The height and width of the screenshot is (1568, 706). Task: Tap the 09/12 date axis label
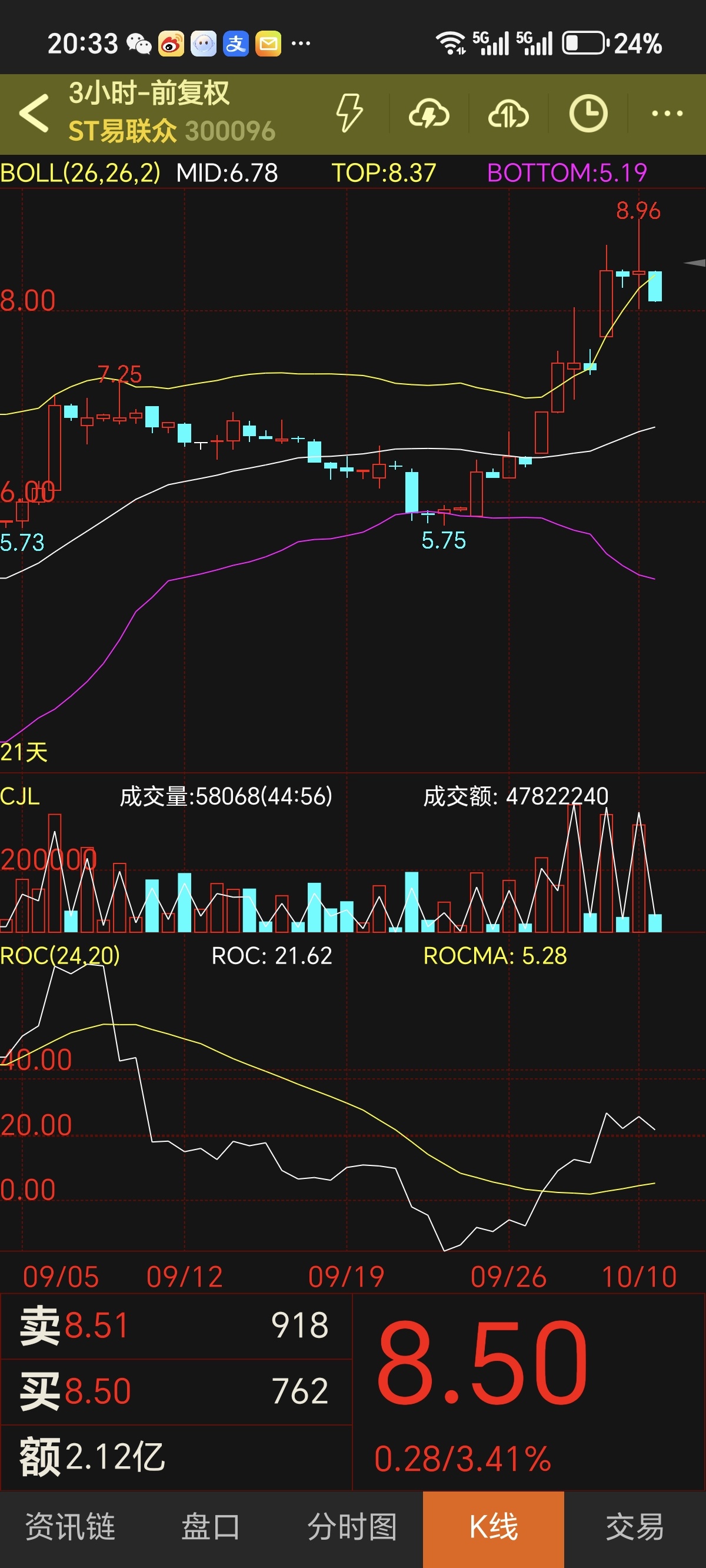click(x=184, y=1277)
